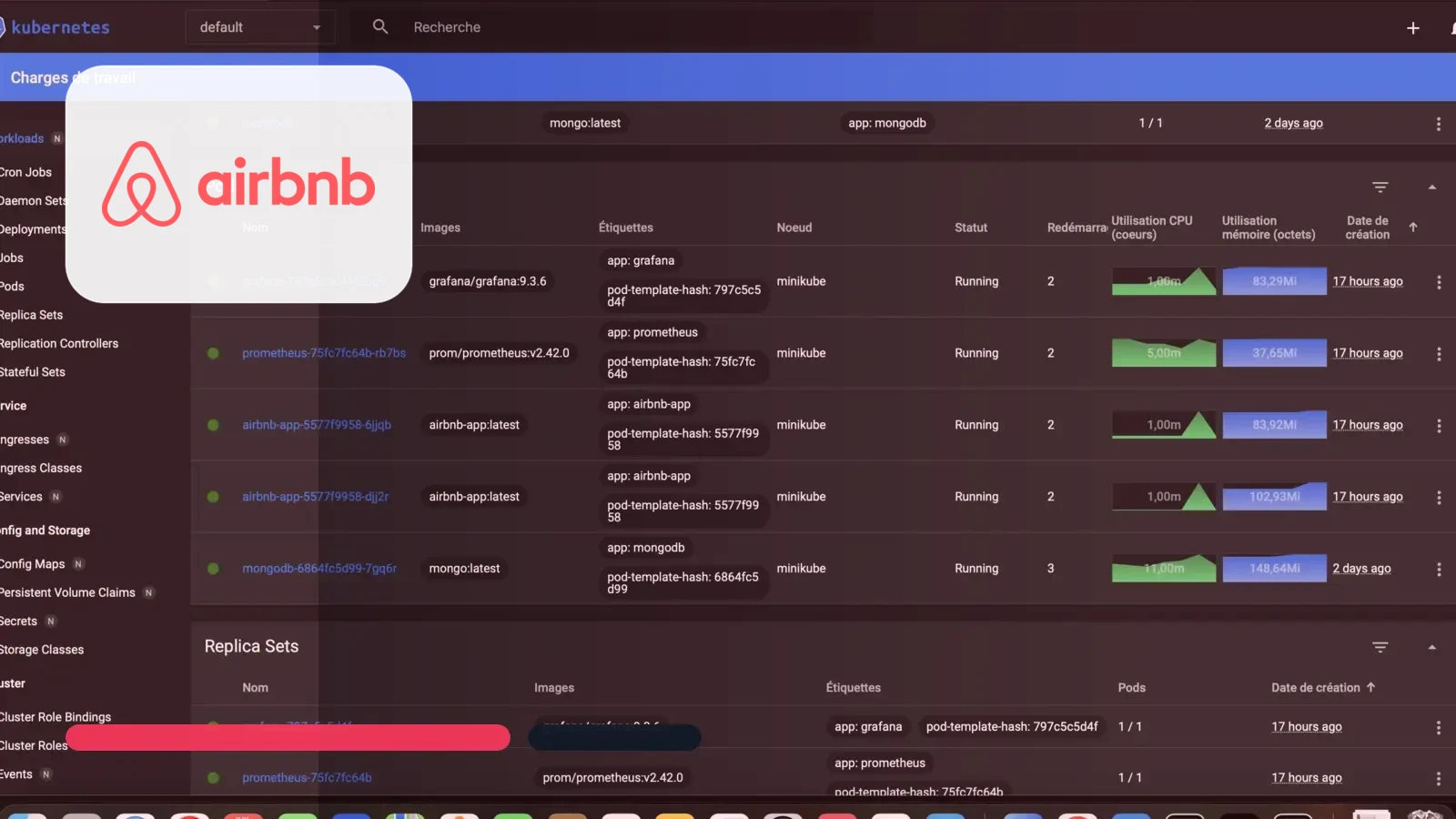Click CPU usage graph for grafana pod
Screen dimensions: 1456x819
[1164, 281]
